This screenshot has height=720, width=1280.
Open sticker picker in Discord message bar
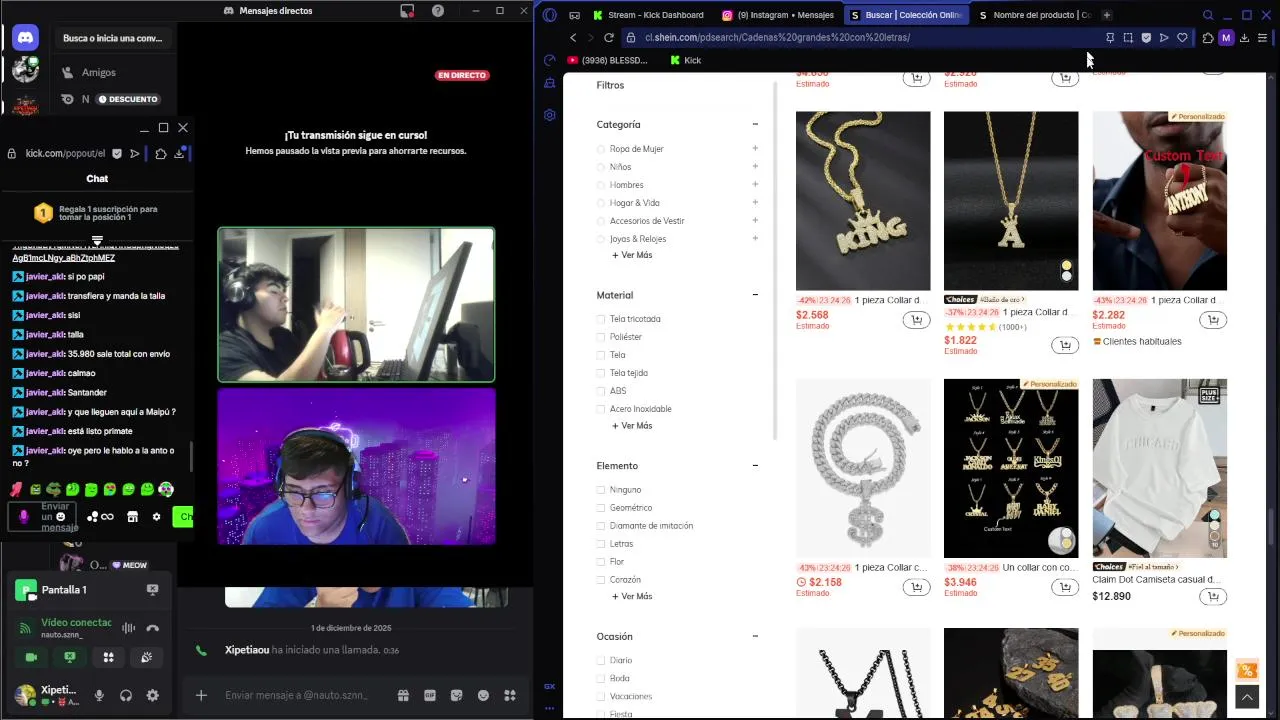tap(457, 695)
